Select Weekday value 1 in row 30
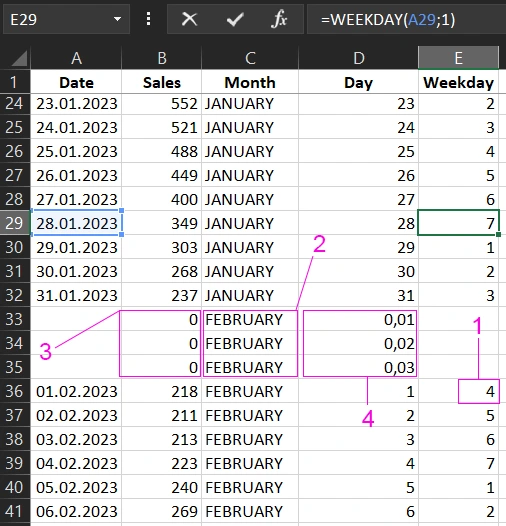The height and width of the screenshot is (526, 506). [x=458, y=247]
